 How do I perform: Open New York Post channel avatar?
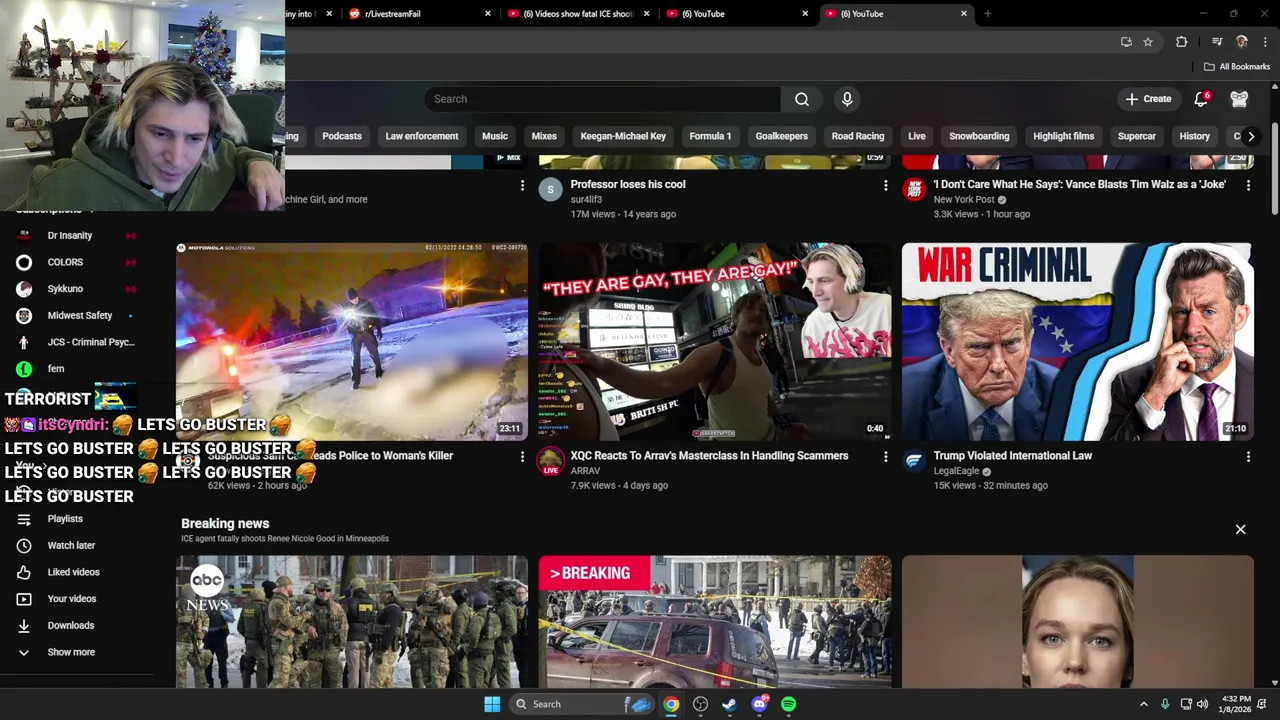(x=914, y=189)
